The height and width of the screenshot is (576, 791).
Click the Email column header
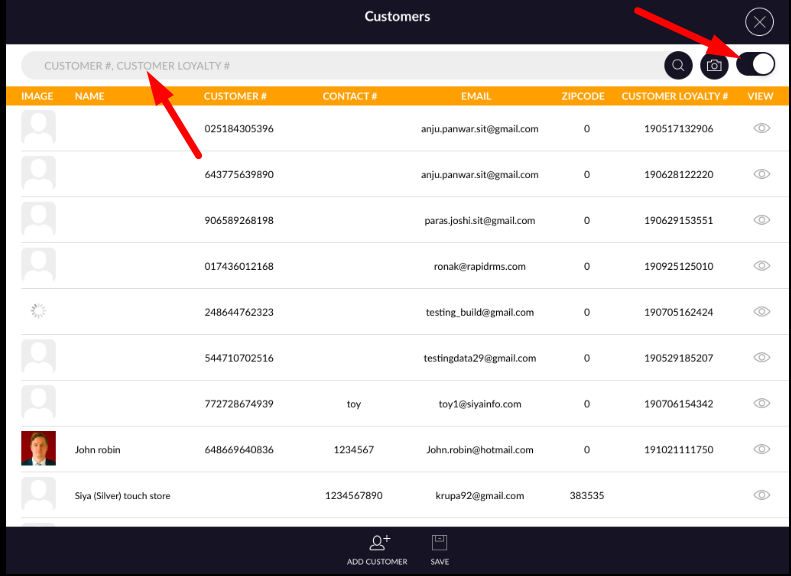(x=475, y=97)
